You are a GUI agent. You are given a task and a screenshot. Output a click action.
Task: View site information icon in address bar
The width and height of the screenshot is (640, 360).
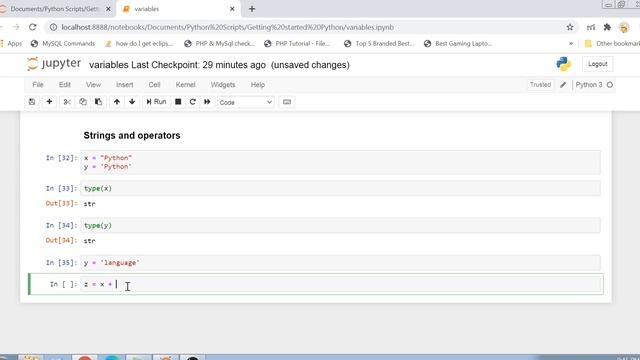[53, 27]
